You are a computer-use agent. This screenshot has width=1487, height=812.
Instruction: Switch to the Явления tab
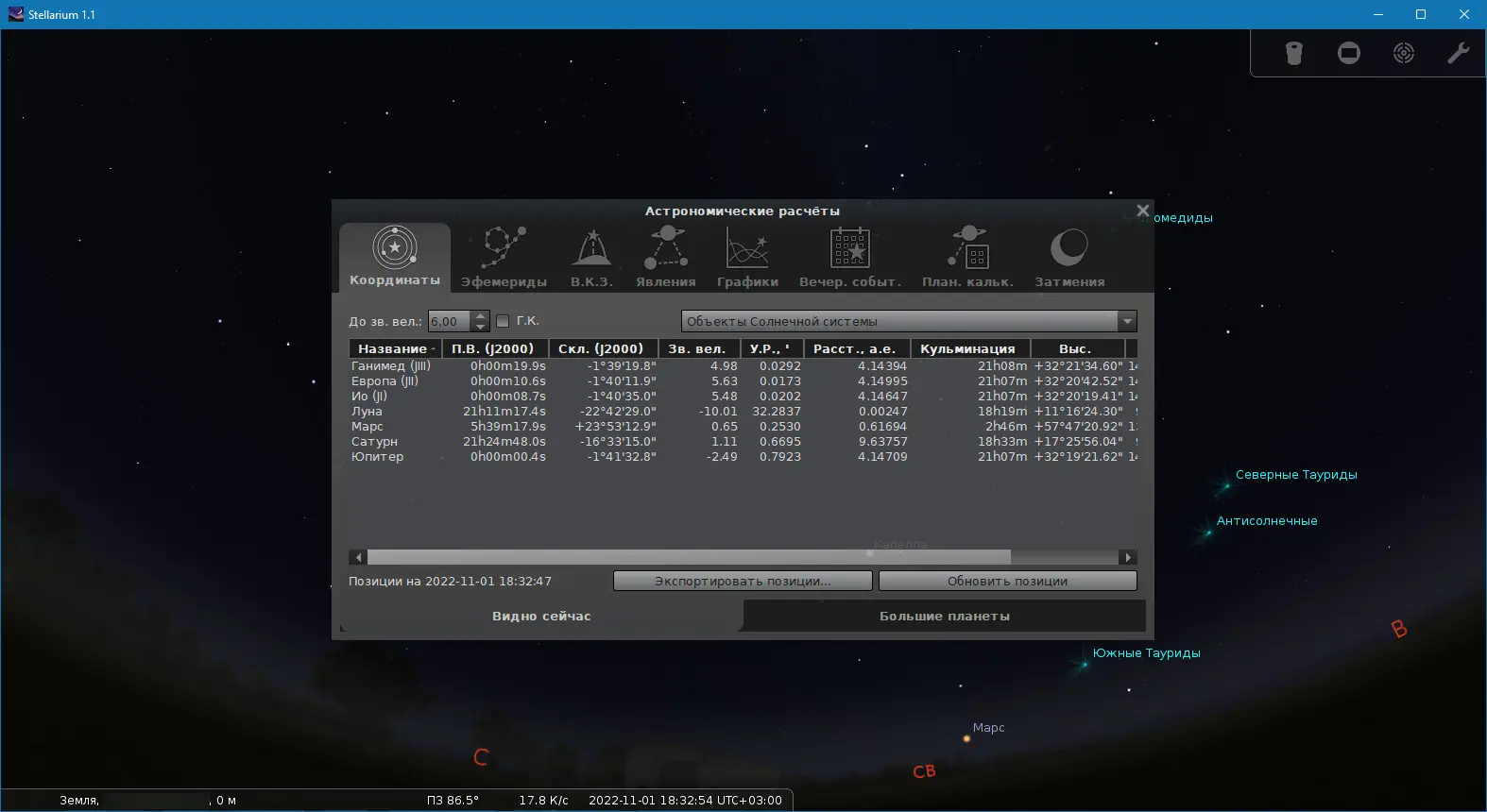[666, 257]
